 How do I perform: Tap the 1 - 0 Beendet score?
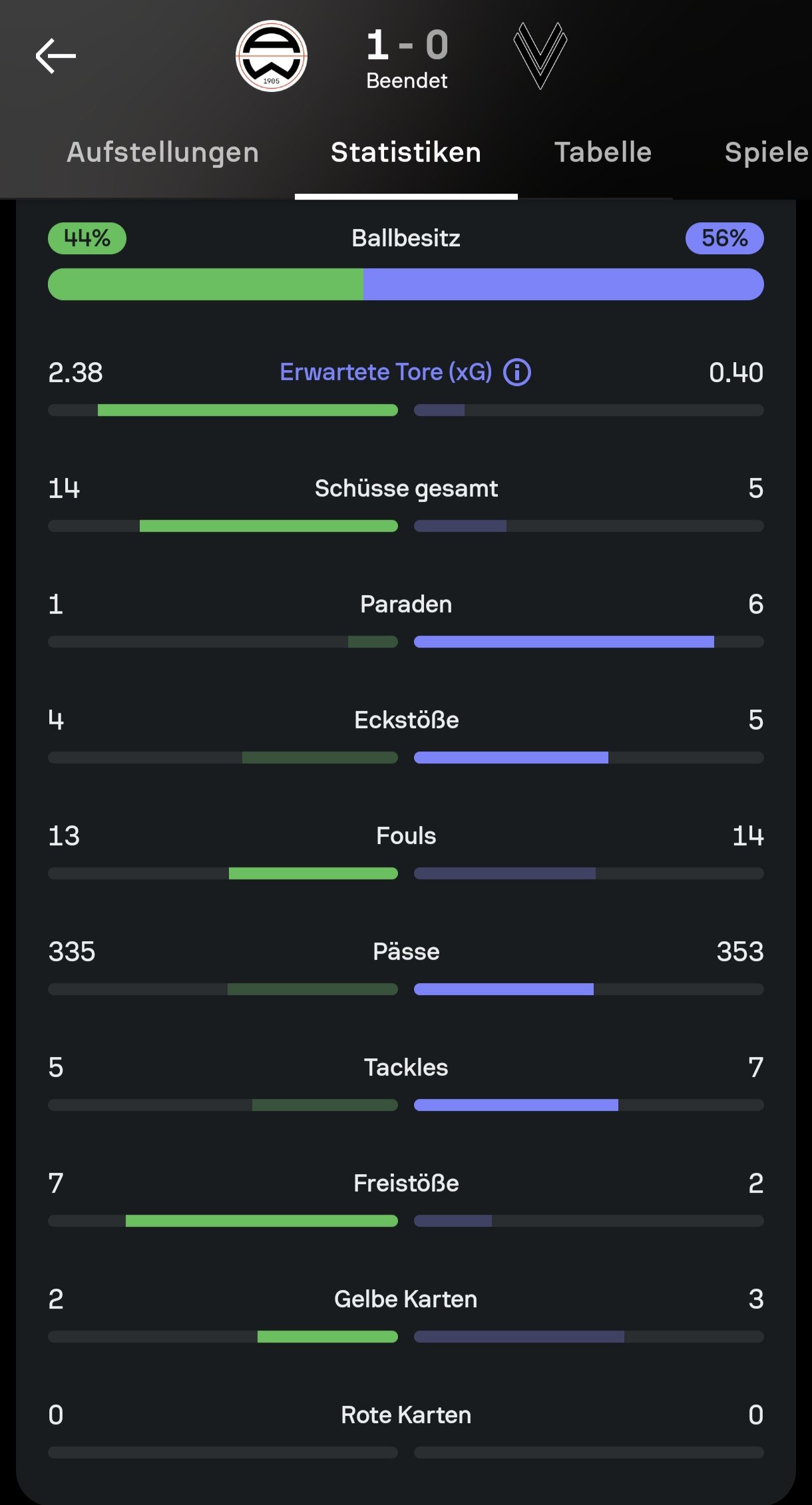coord(407,59)
